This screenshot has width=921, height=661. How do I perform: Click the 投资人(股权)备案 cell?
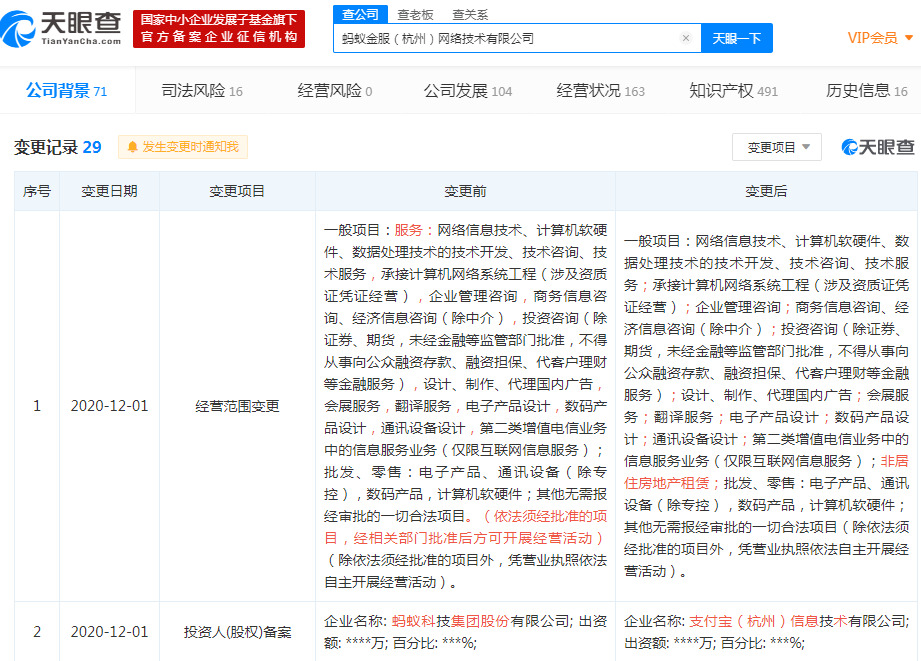tap(237, 632)
